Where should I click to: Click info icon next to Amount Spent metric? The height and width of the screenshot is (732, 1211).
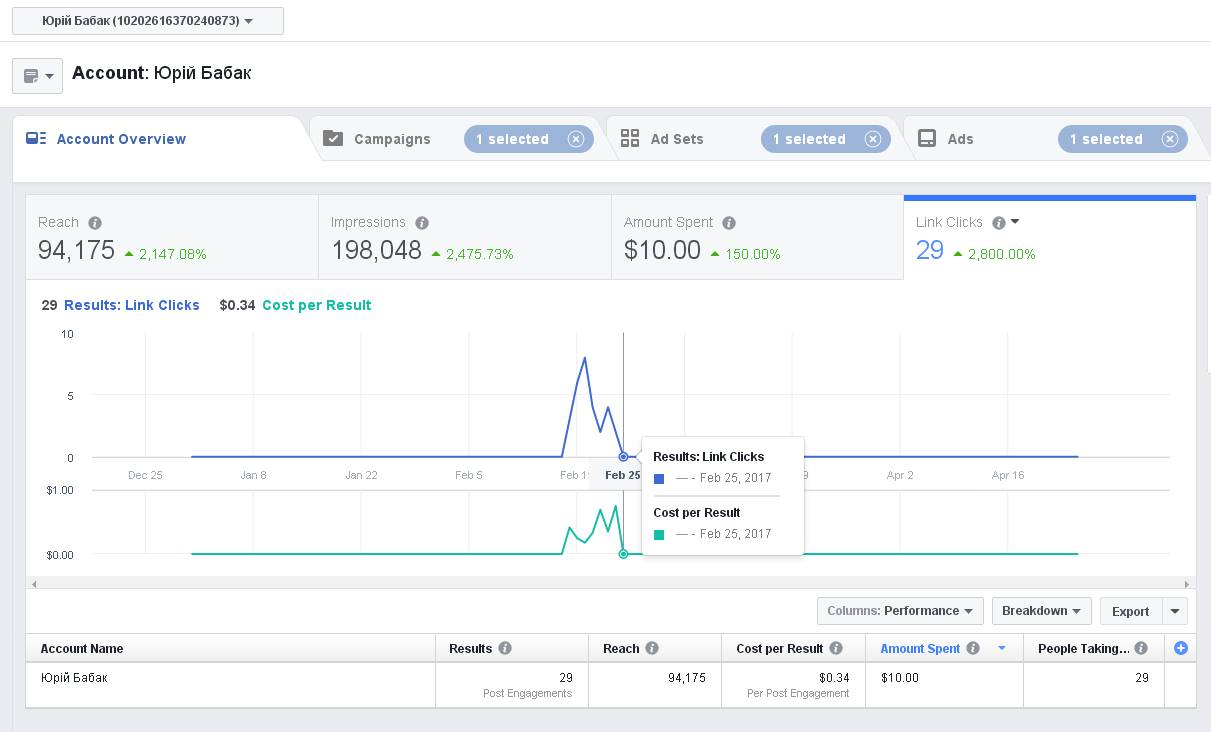pos(729,223)
